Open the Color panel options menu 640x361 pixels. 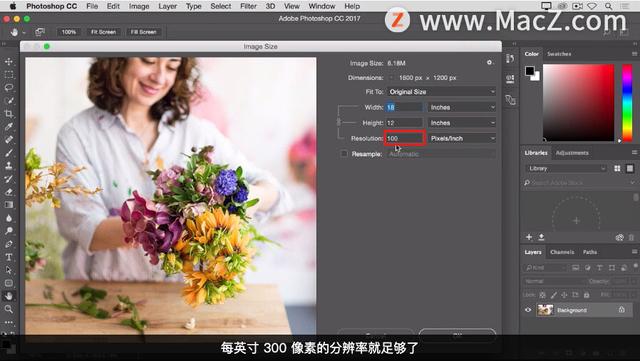[x=634, y=54]
